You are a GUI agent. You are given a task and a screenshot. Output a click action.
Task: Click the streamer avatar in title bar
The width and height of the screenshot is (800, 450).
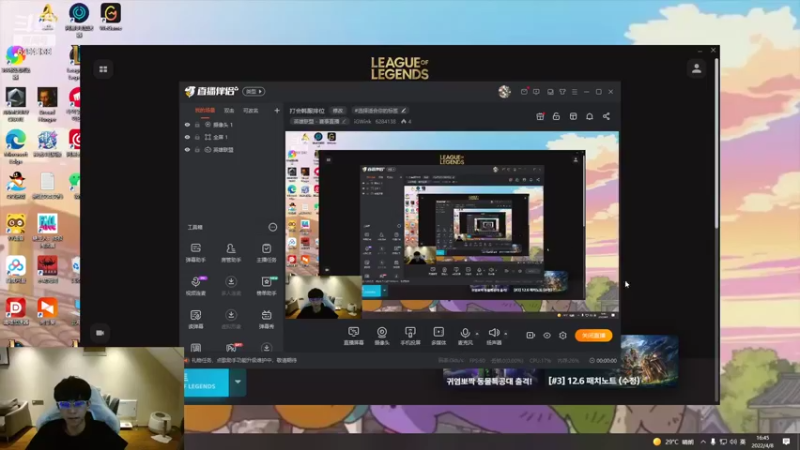point(504,91)
